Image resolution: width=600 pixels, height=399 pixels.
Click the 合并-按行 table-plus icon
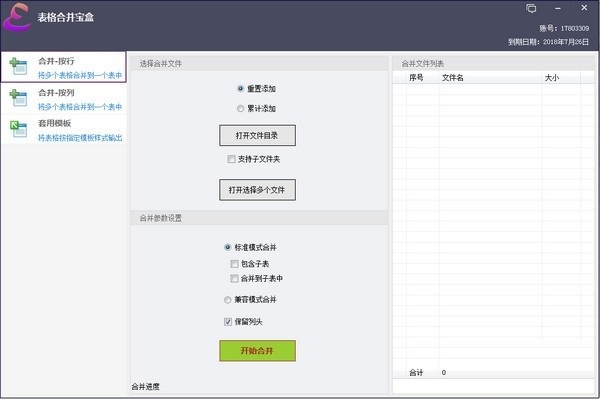[x=18, y=67]
